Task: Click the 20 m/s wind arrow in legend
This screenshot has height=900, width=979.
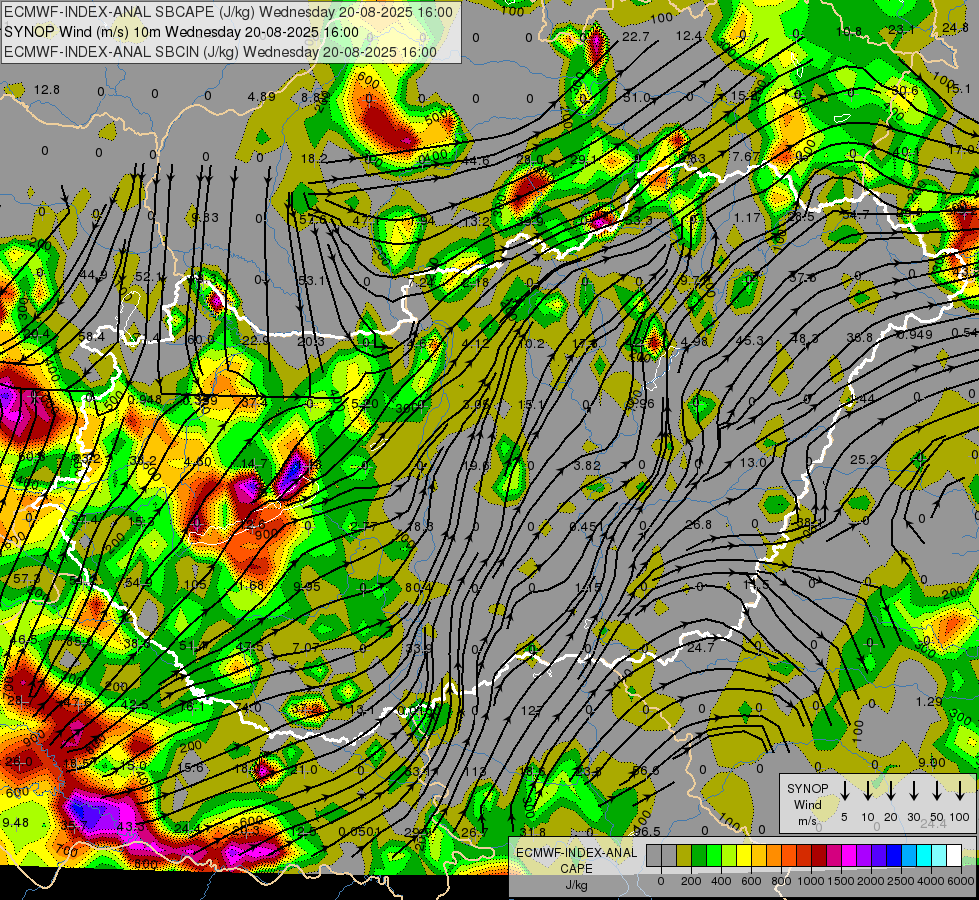Action: pyautogui.click(x=891, y=791)
